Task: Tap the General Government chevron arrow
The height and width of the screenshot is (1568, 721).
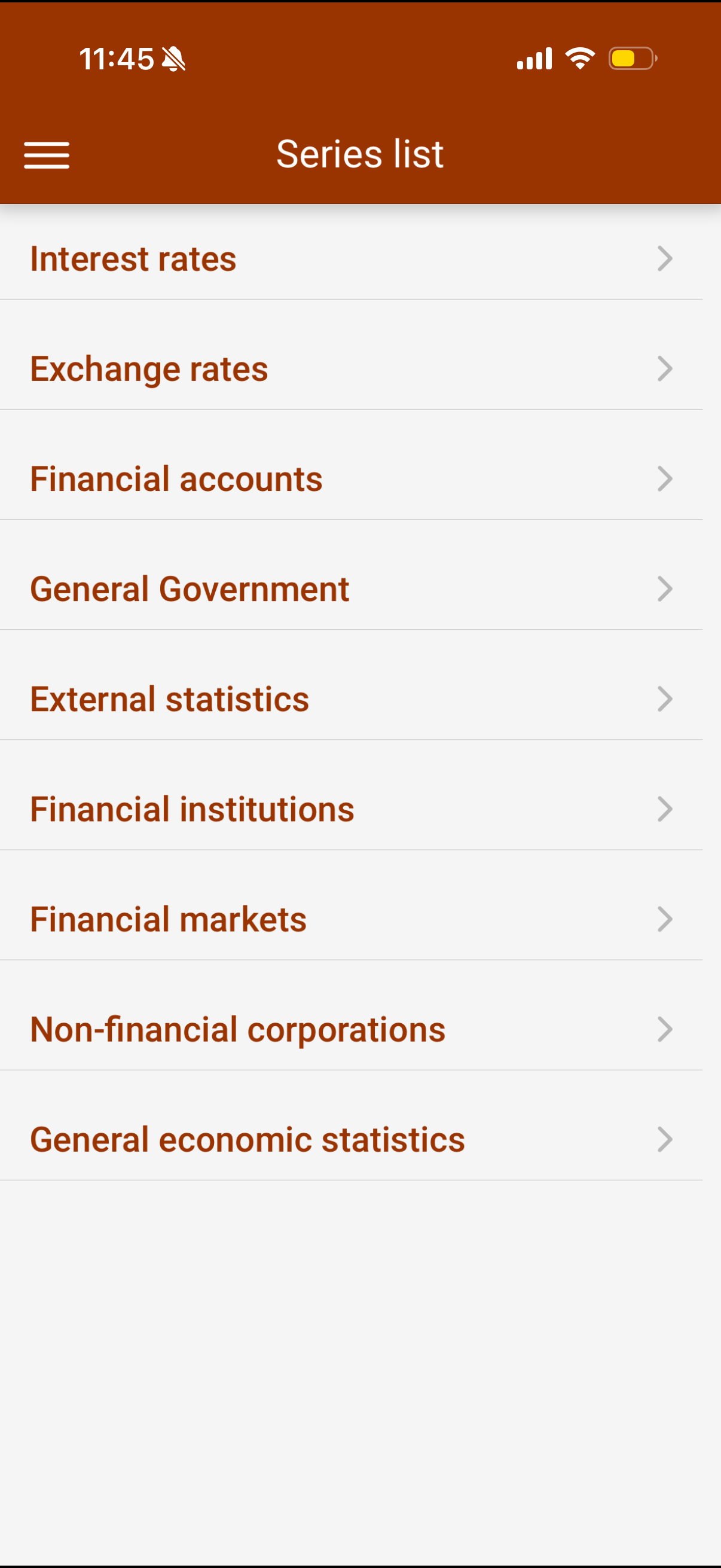Action: pyautogui.click(x=664, y=589)
